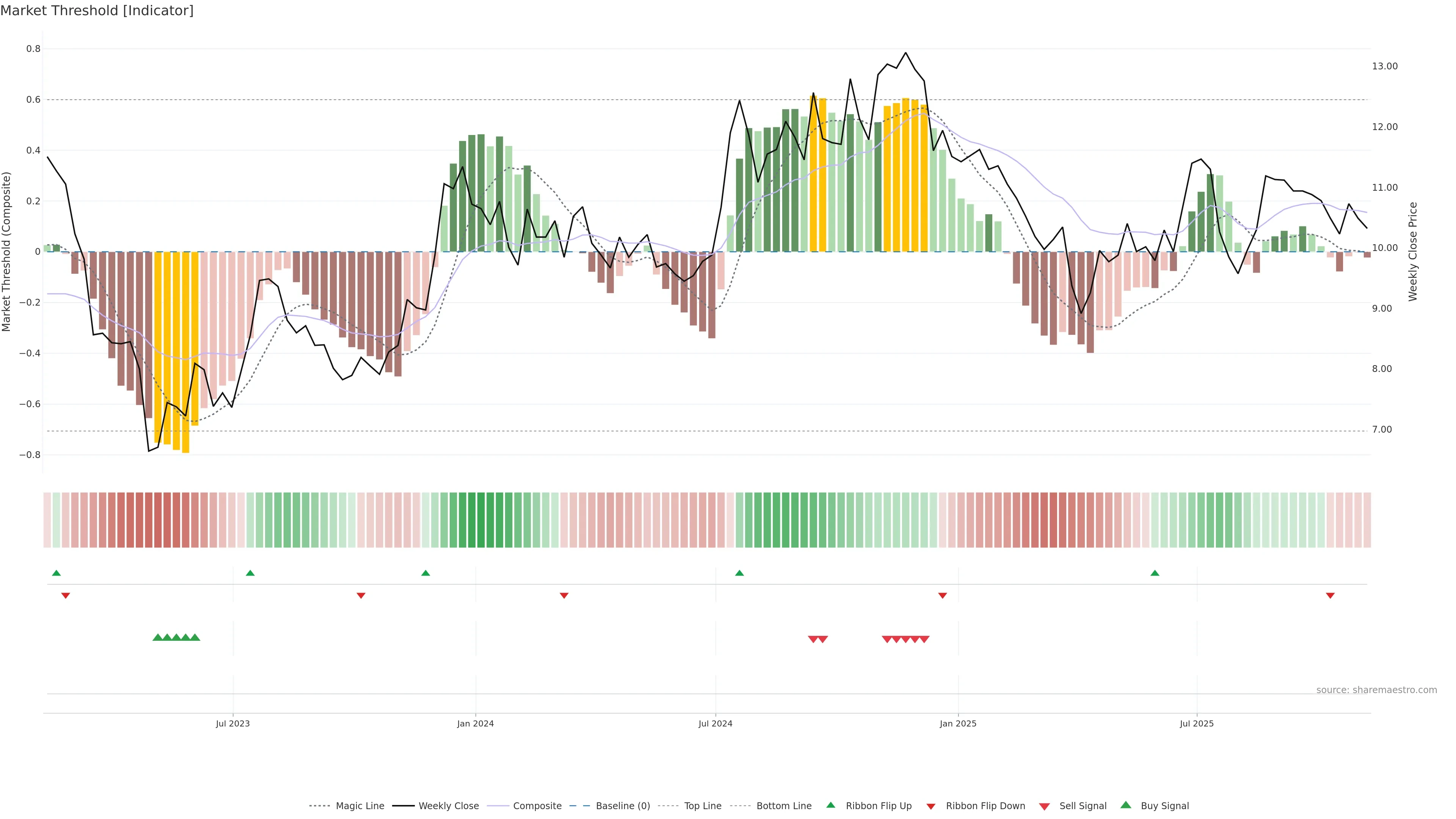Click the Market Threshold [Indicator] chart title
Image resolution: width=1456 pixels, height=819 pixels.
(97, 11)
